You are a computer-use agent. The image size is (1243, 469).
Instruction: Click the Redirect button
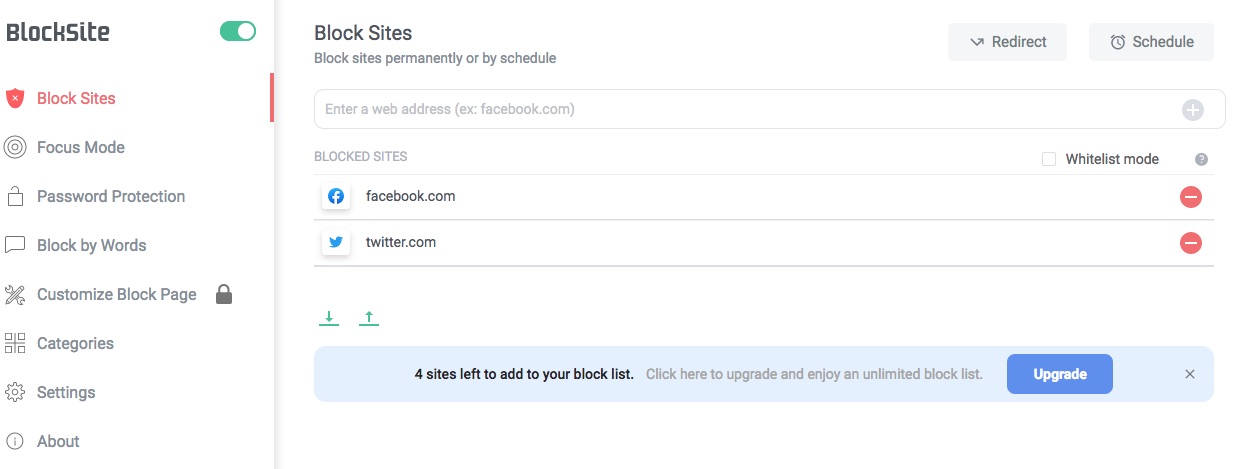(x=1007, y=42)
